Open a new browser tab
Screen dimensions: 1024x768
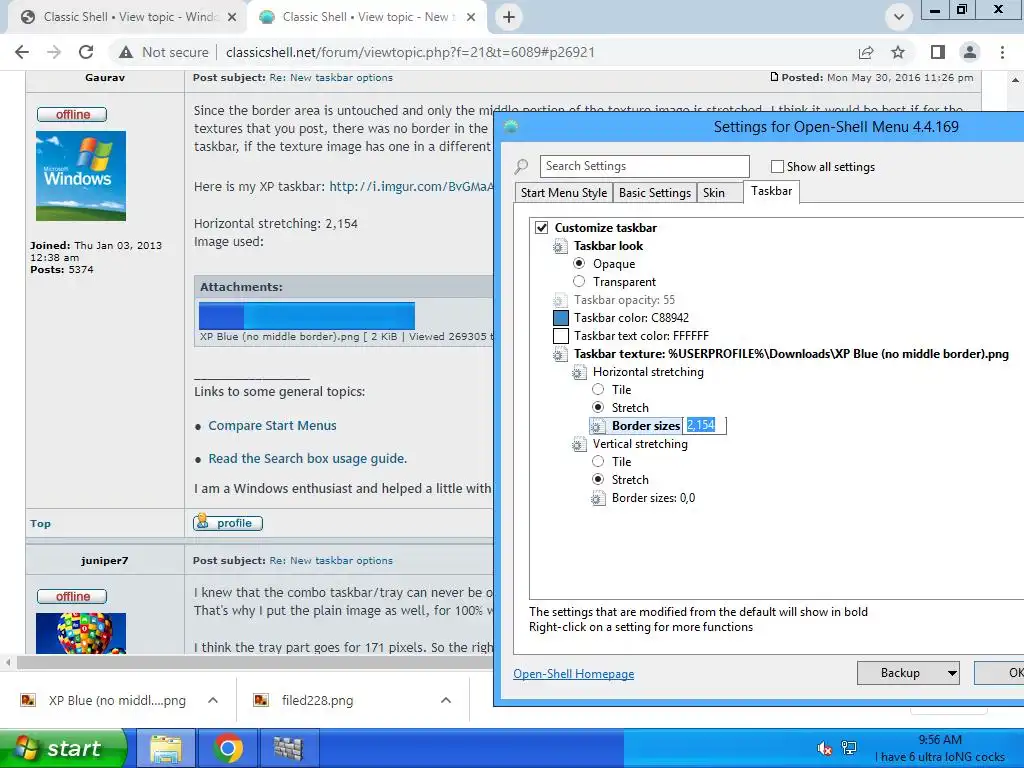click(x=509, y=17)
